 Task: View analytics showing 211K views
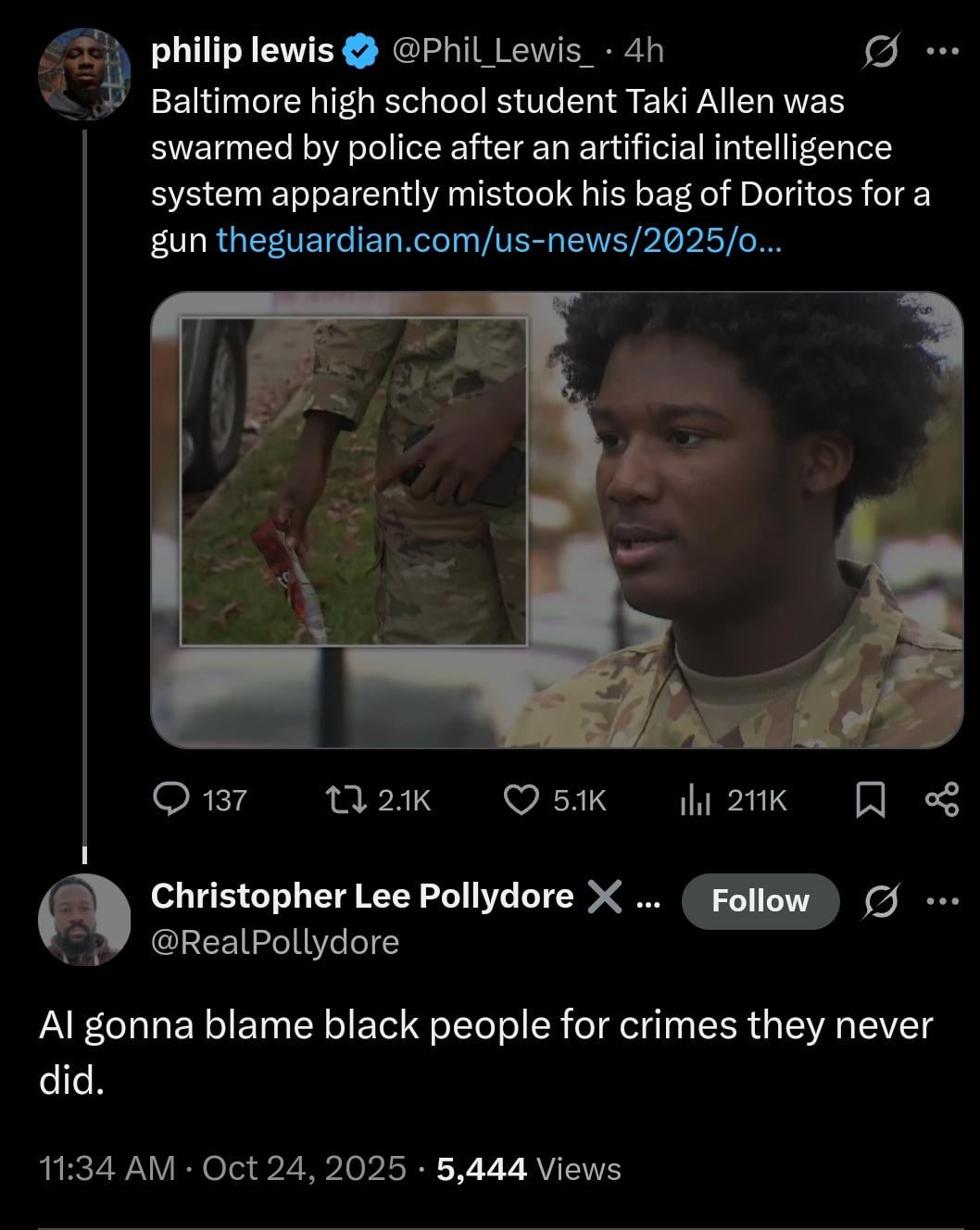pyautogui.click(x=733, y=799)
